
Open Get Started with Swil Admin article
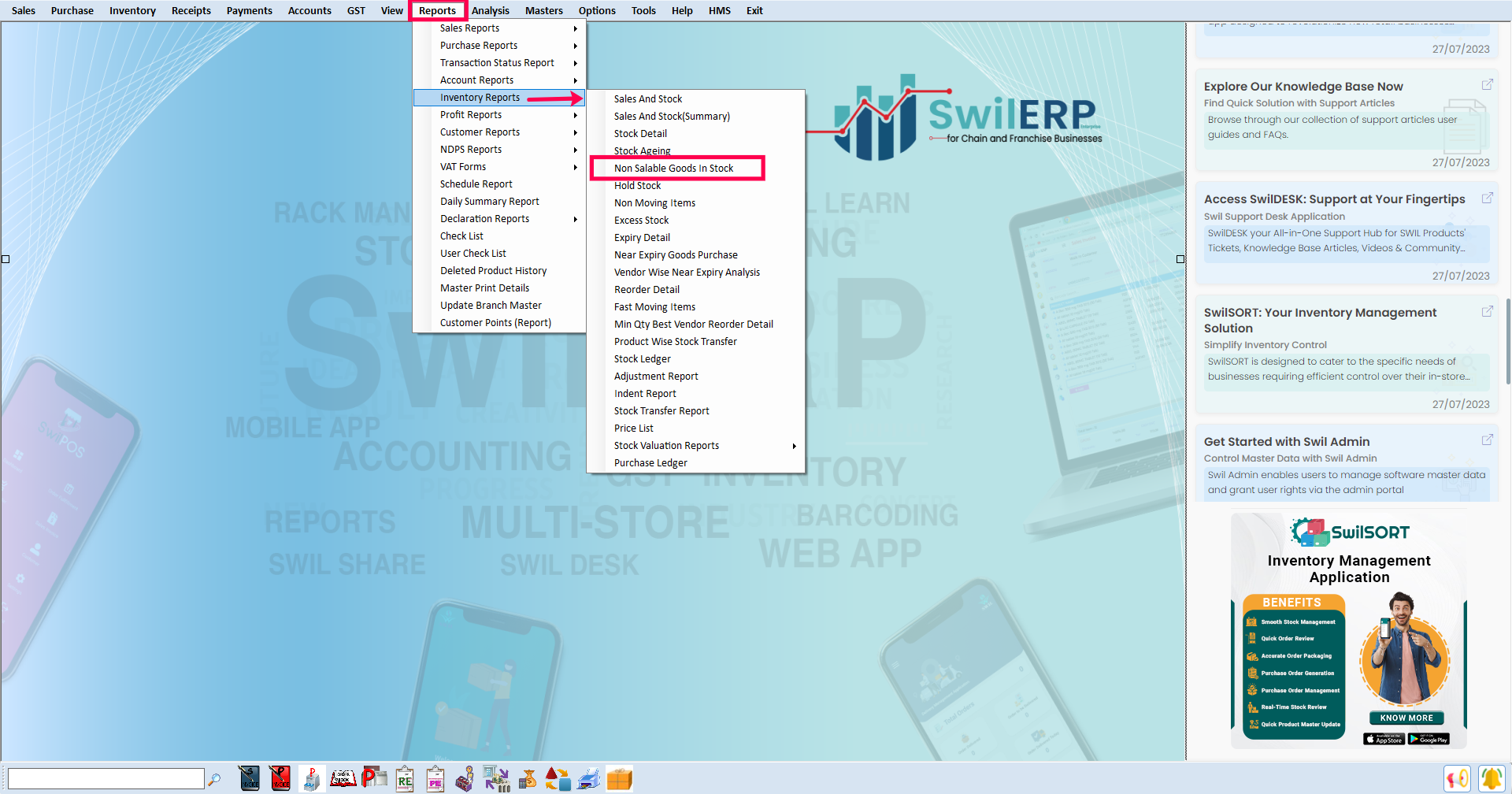pos(1287,442)
